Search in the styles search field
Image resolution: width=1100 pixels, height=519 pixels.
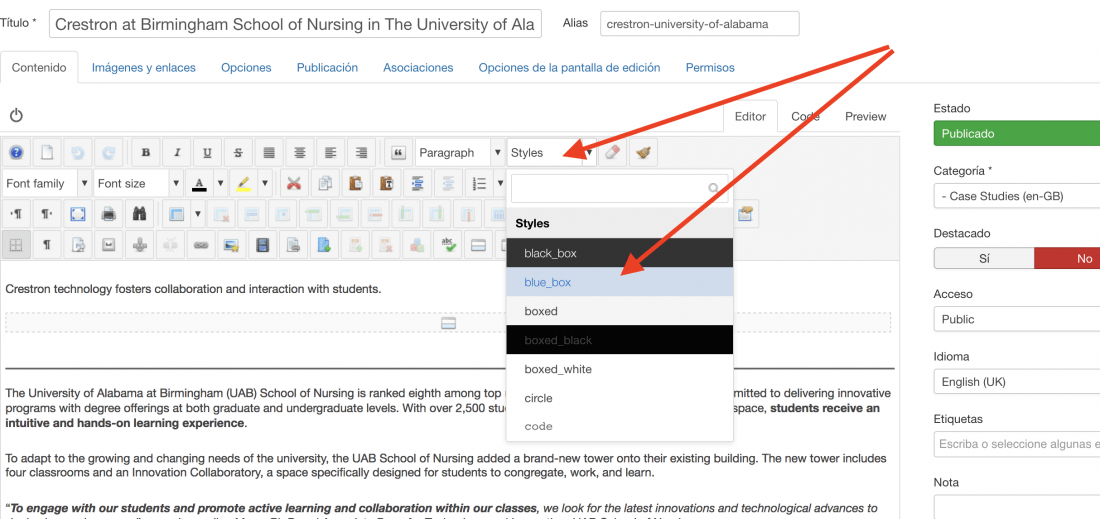[619, 189]
